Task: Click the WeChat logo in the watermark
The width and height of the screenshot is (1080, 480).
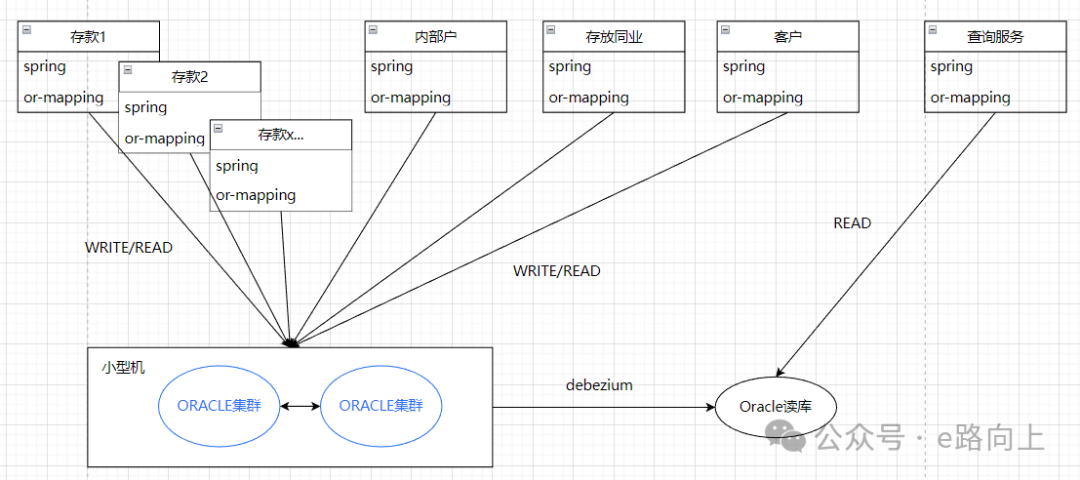Action: [786, 437]
